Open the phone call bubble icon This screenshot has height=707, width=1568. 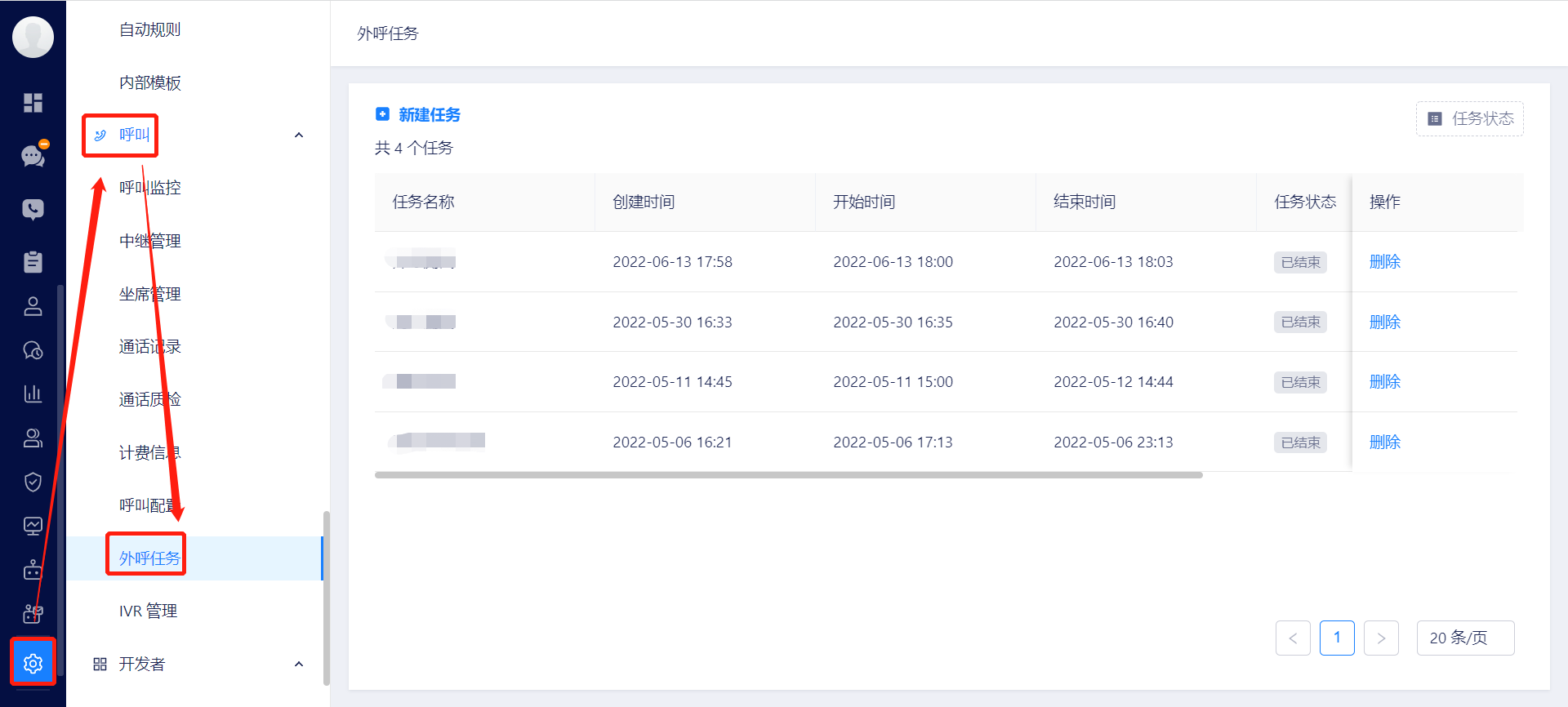pos(33,210)
